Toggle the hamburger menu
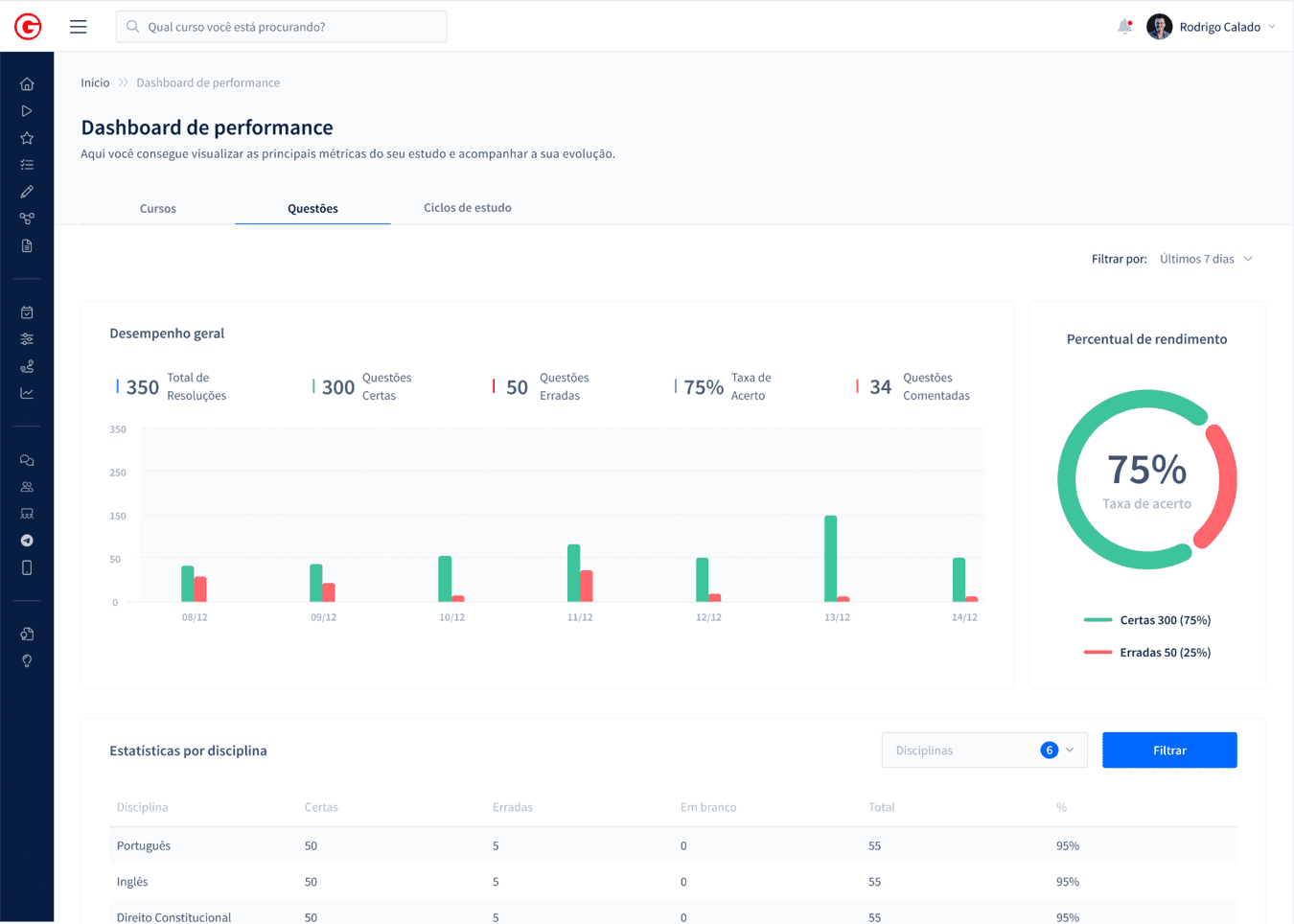This screenshot has width=1294, height=924. 79,27
